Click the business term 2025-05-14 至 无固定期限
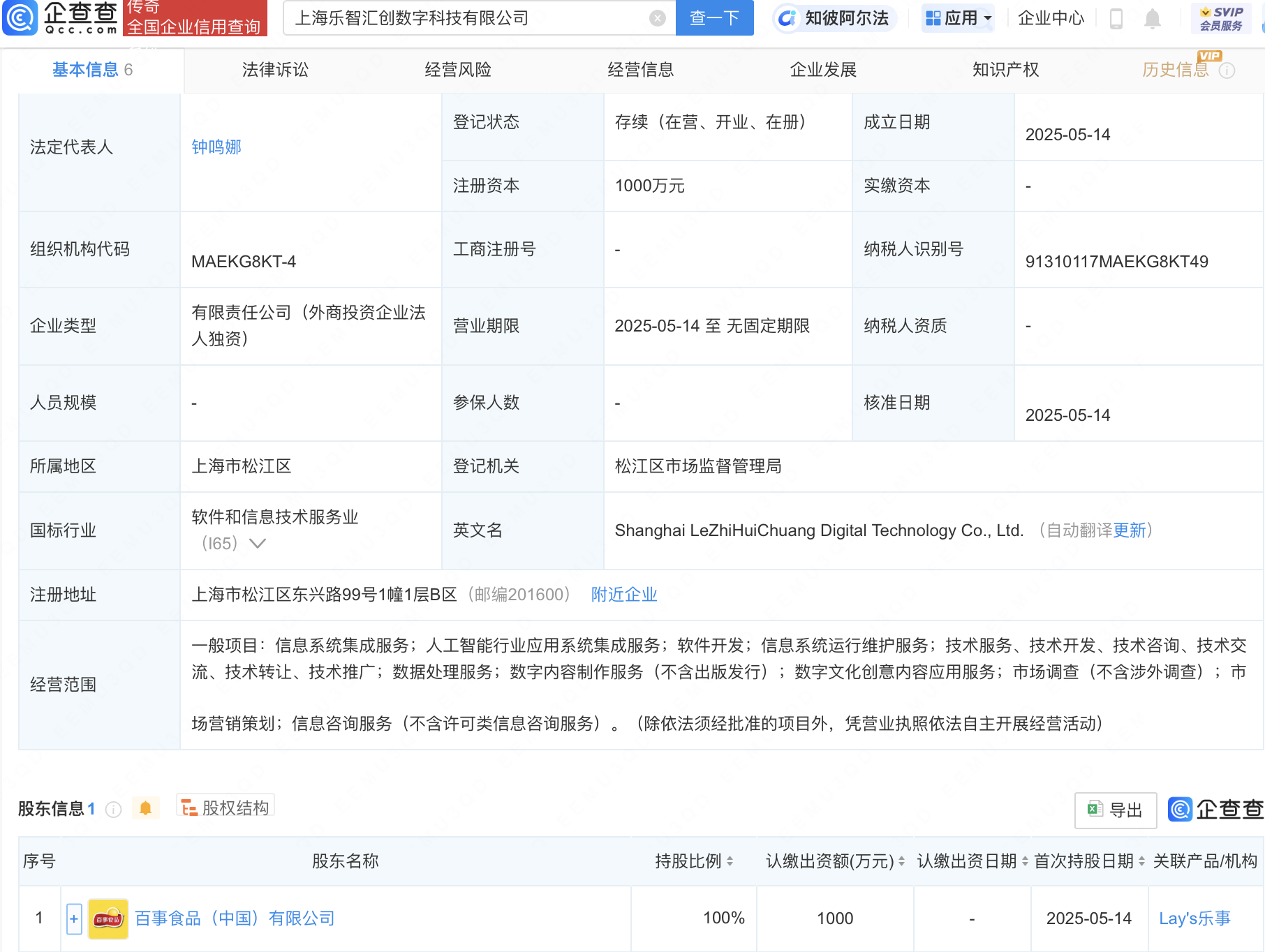The width and height of the screenshot is (1265, 952). click(x=712, y=326)
